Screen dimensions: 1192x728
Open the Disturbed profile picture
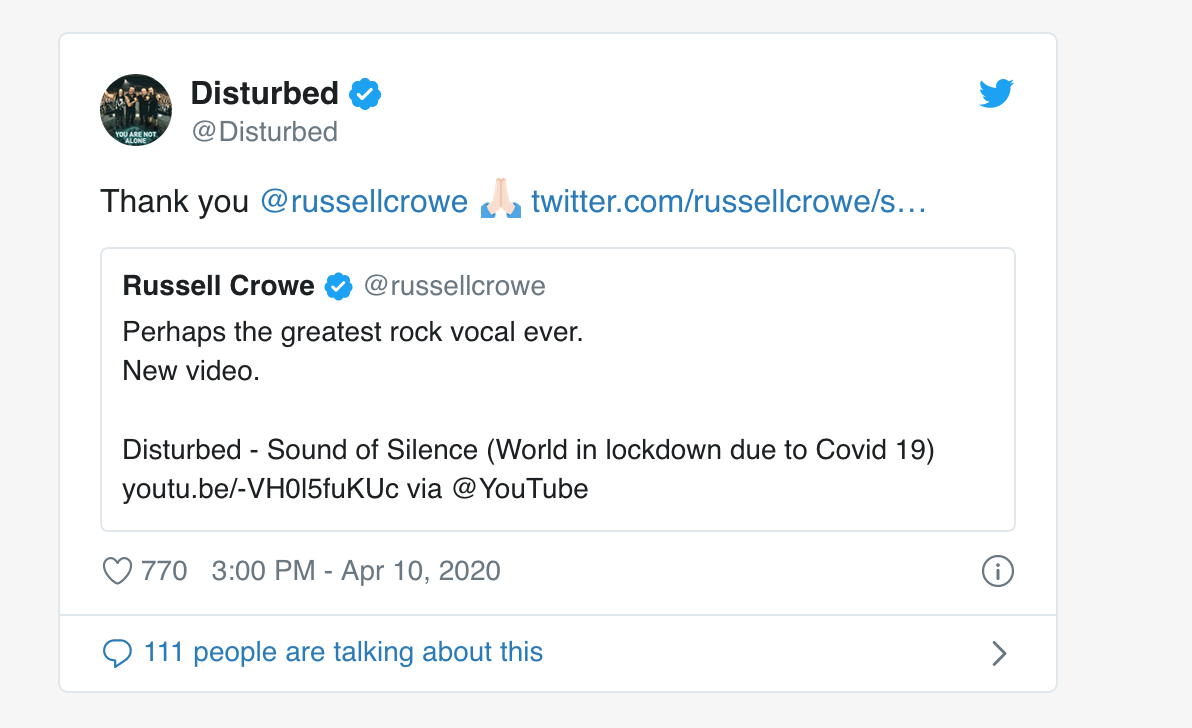tap(136, 110)
